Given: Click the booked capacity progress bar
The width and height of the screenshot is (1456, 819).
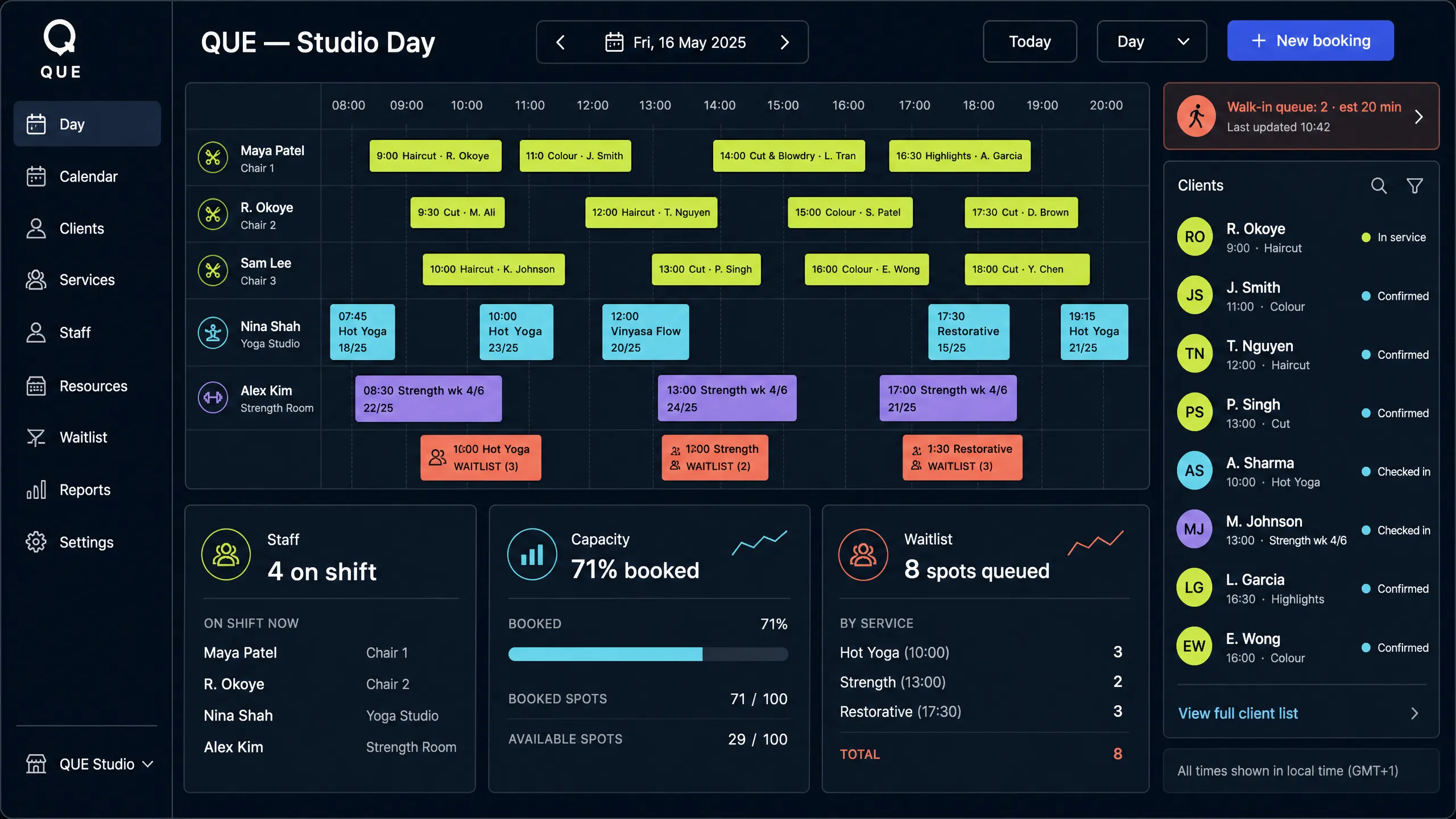Looking at the screenshot, I should click(648, 654).
